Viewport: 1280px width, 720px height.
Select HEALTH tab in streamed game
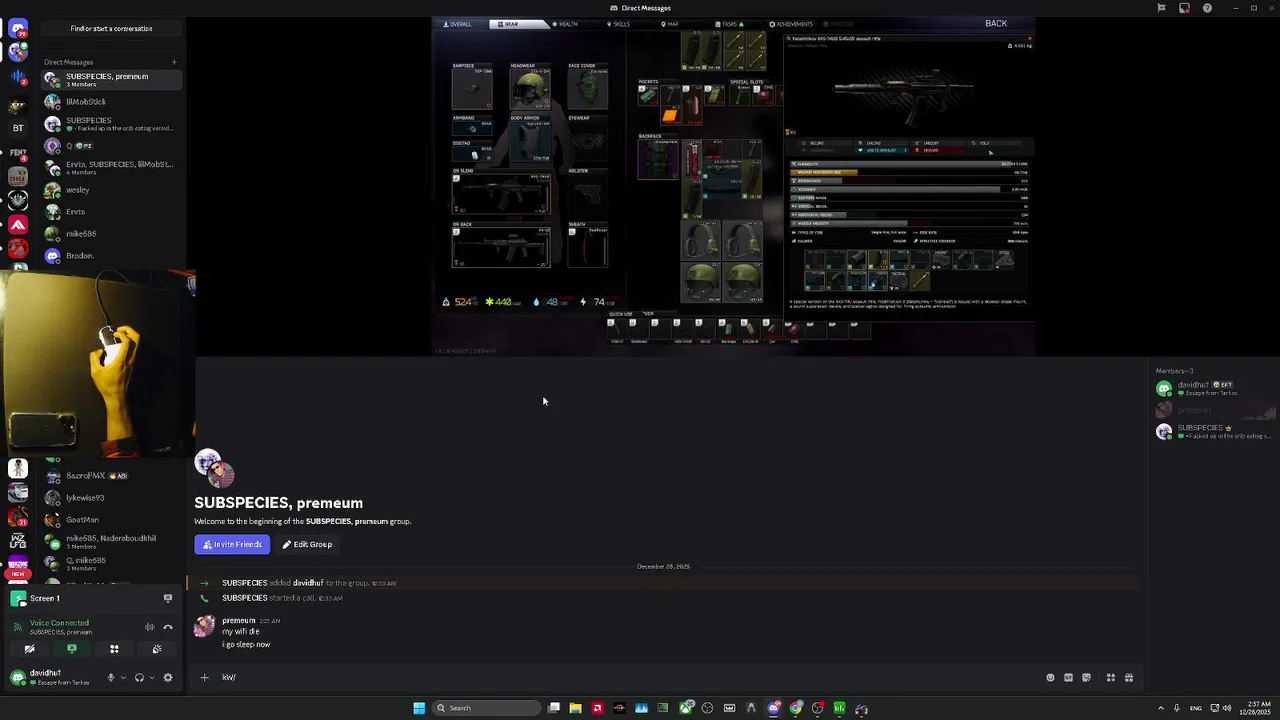coord(564,24)
